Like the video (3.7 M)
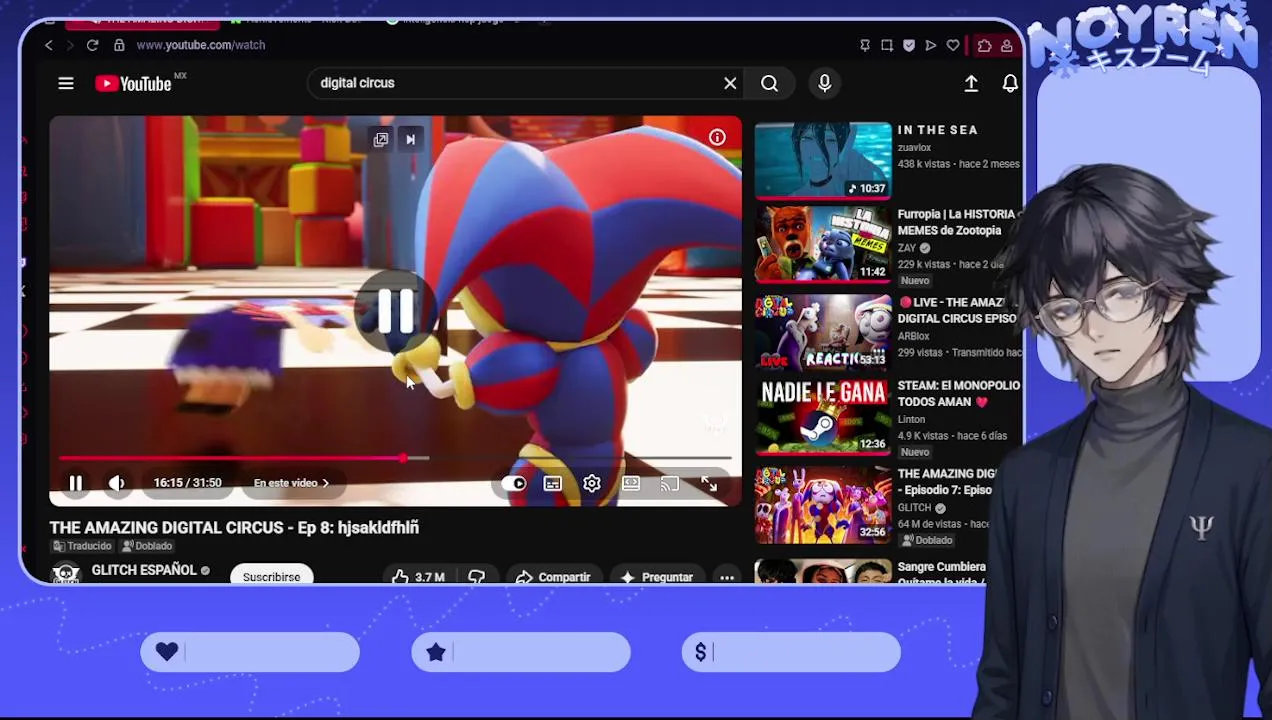Viewport: 1272px width, 720px height. click(x=418, y=577)
